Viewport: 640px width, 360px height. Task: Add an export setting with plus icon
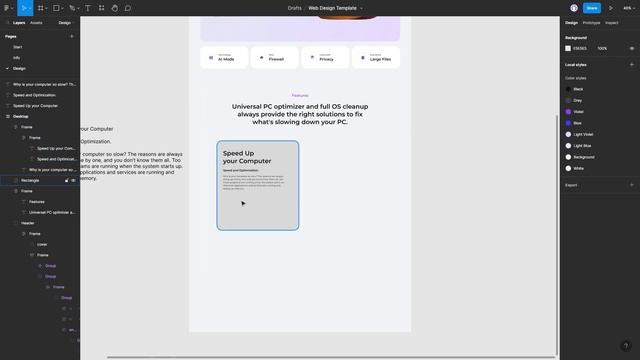click(x=631, y=185)
